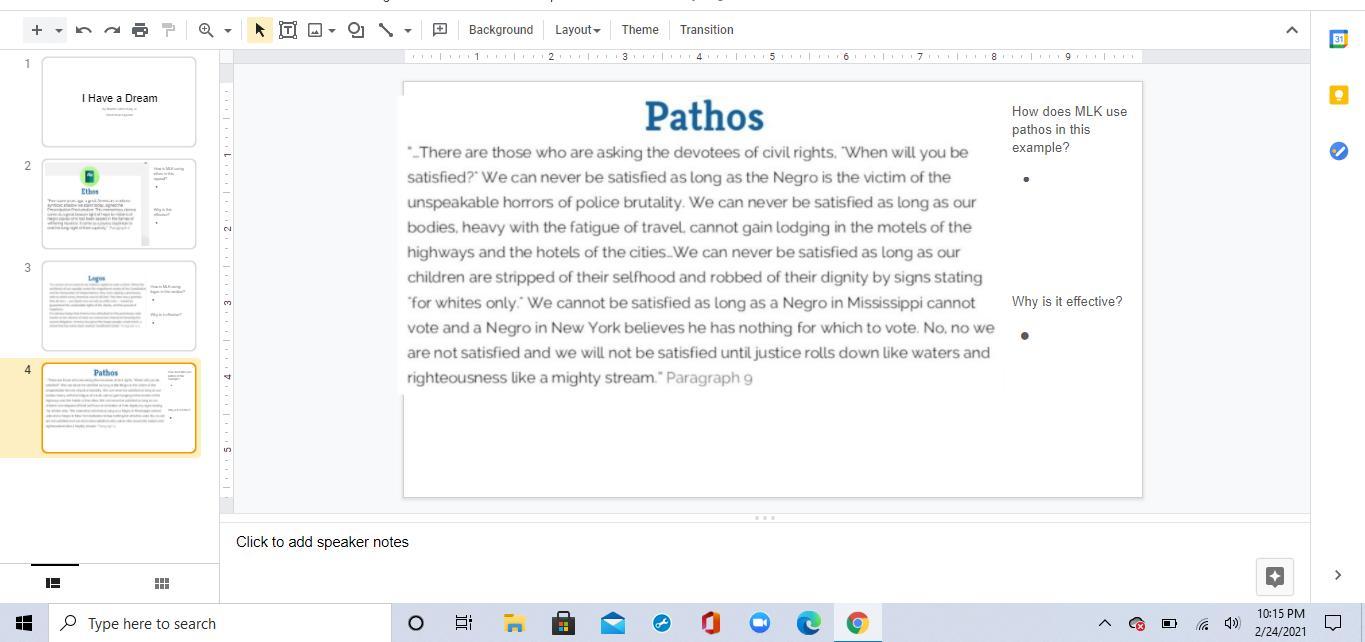Screen dimensions: 1365x642
Task: Open Zoom from taskbar
Action: click(759, 623)
